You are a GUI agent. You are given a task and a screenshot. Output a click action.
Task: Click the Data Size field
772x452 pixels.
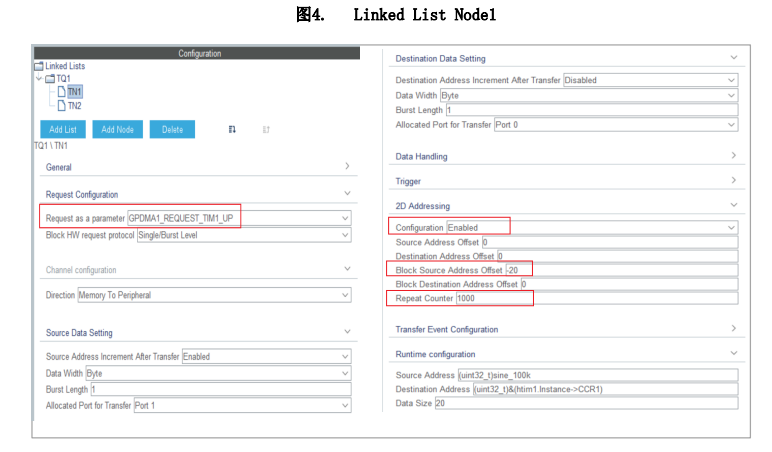tap(586, 403)
